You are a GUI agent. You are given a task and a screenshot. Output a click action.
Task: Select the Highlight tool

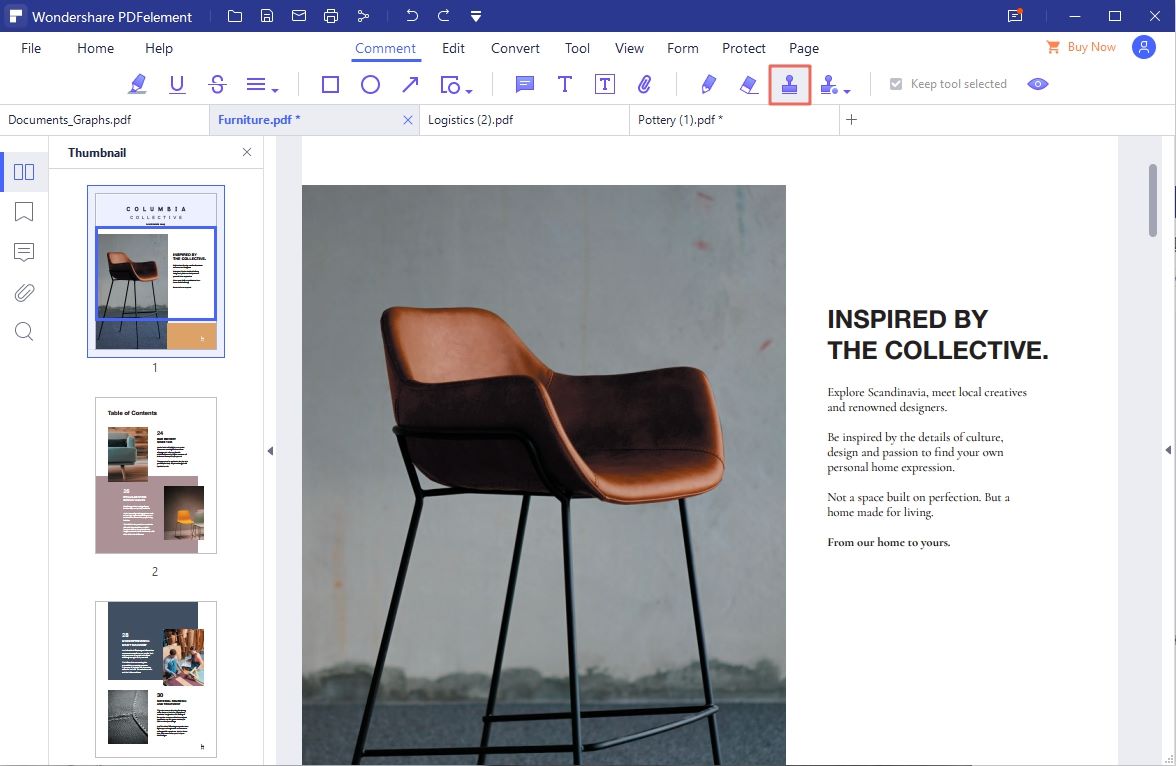(x=138, y=84)
